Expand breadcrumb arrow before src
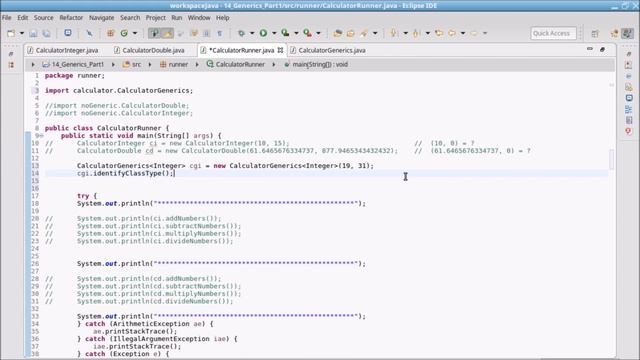The height and width of the screenshot is (360, 640). click(113, 64)
